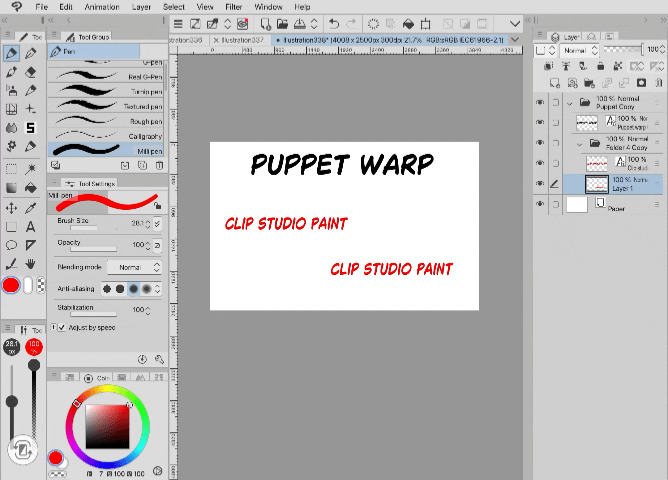Select the Text tool (A icon)
Image resolution: width=668 pixels, height=480 pixels.
(30, 227)
